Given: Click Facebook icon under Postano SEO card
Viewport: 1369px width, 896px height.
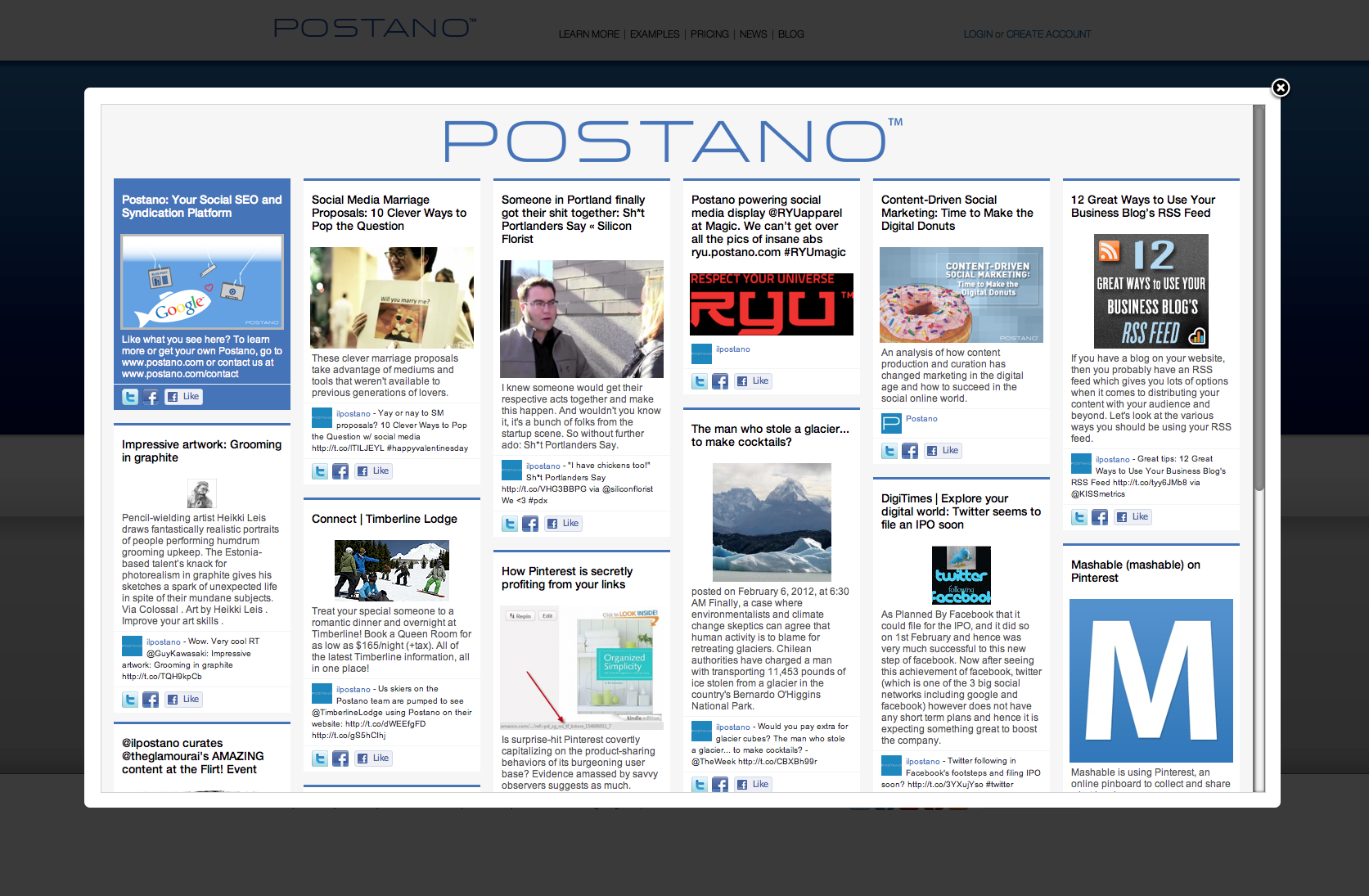Looking at the screenshot, I should coord(151,397).
